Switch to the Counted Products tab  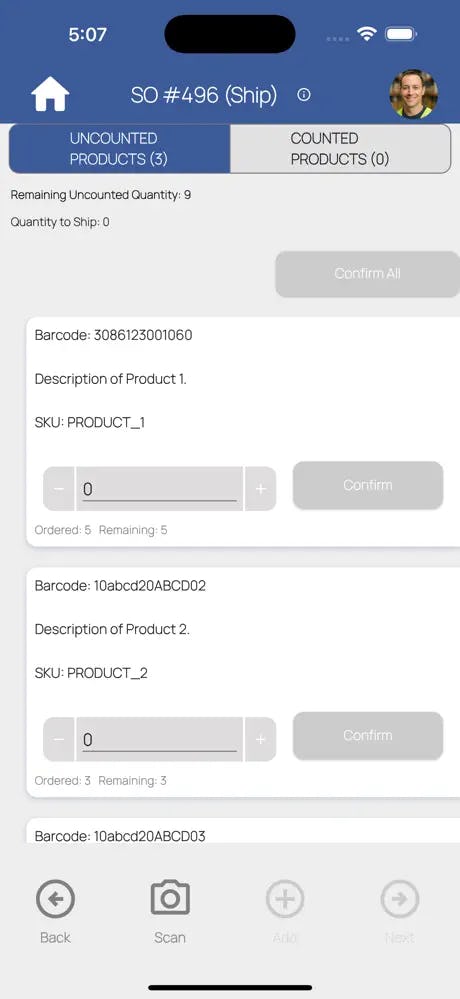(340, 148)
